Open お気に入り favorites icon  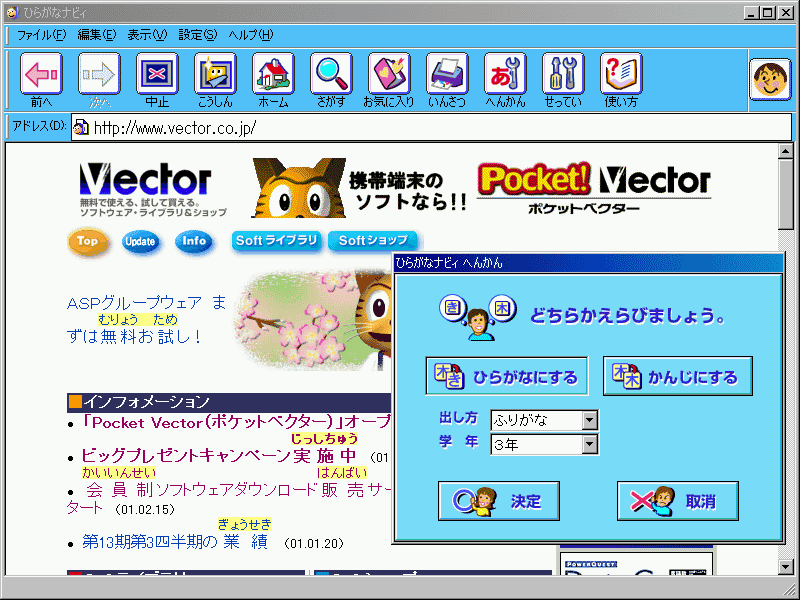pyautogui.click(x=389, y=74)
